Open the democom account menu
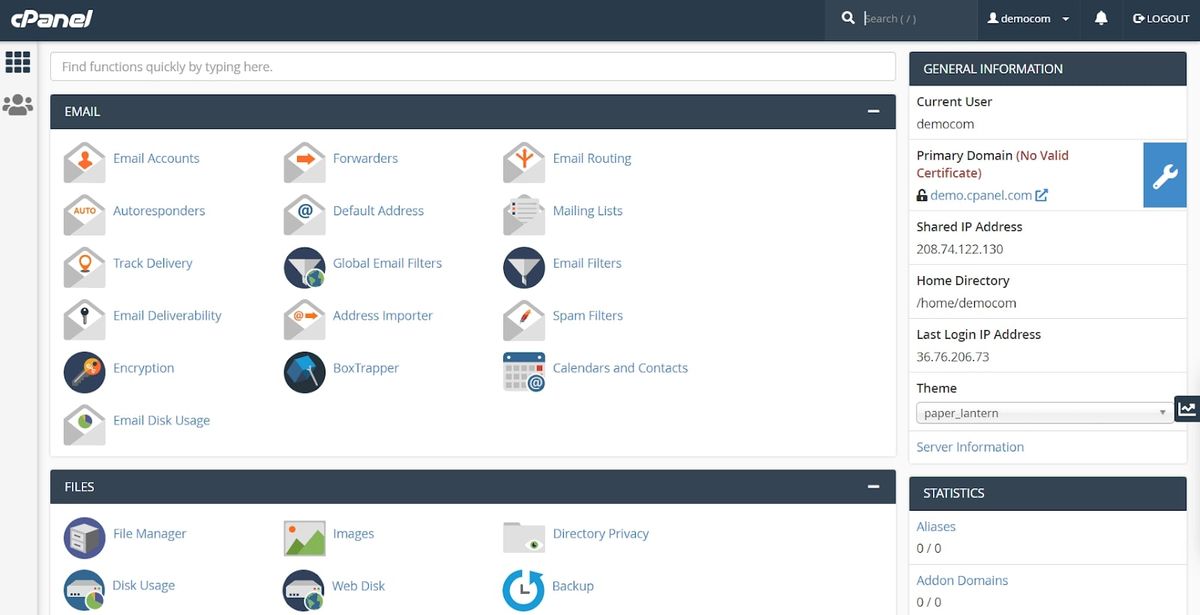1200x615 pixels. click(x=1028, y=18)
